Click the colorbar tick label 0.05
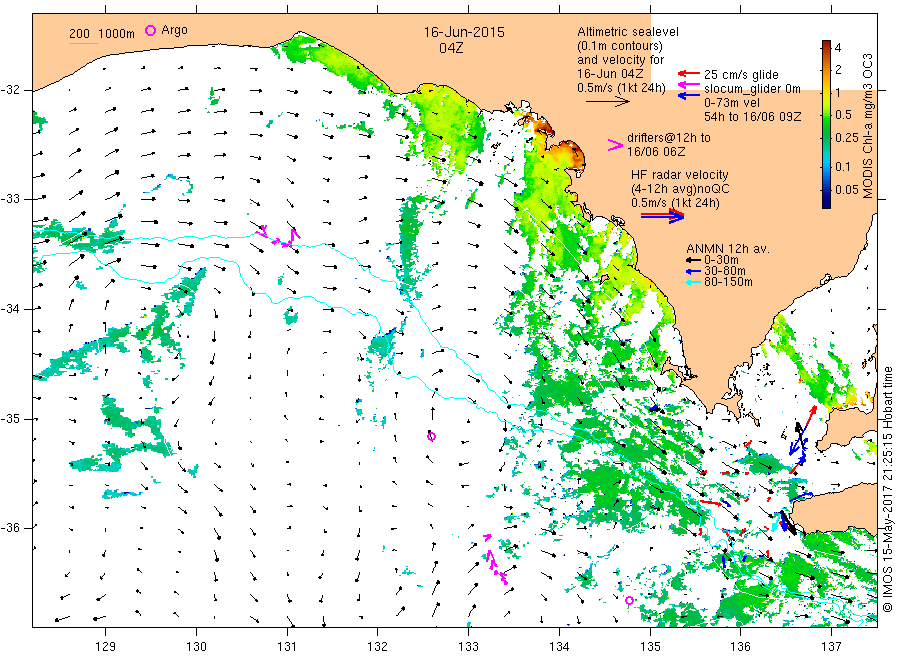The height and width of the screenshot is (660, 900). pos(847,189)
